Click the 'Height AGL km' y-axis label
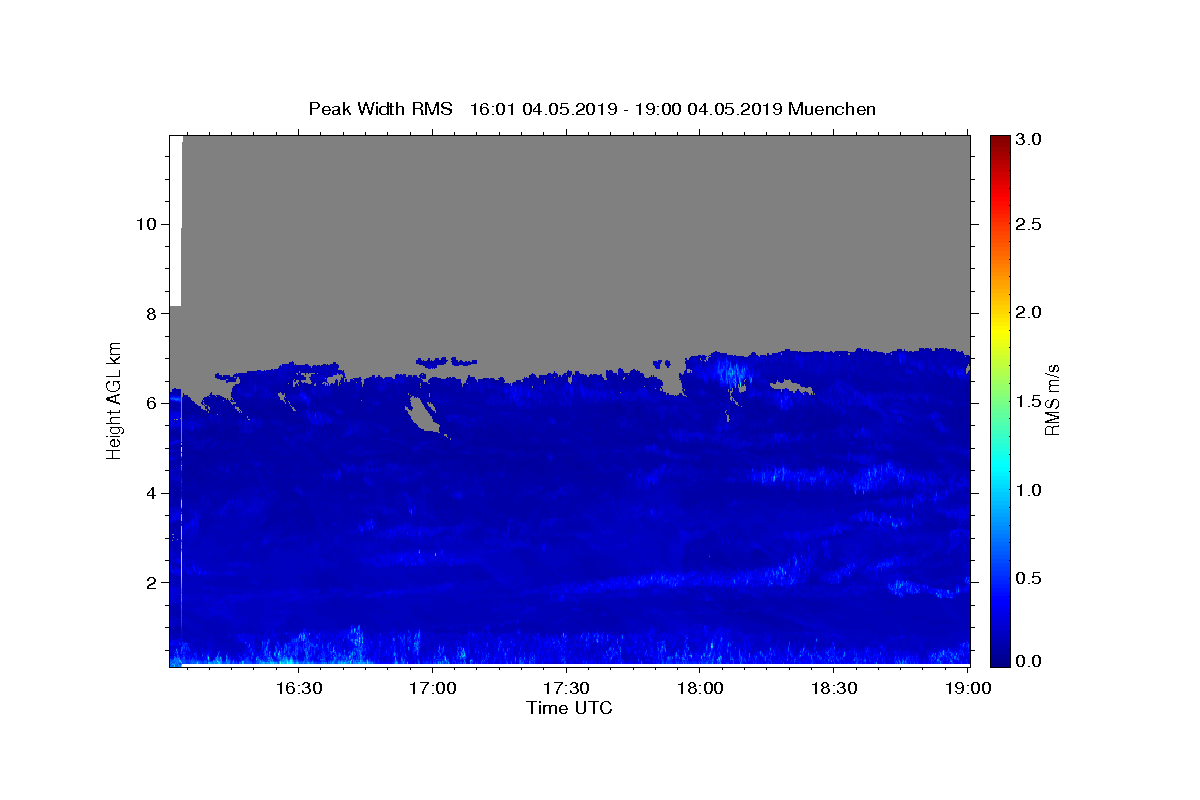 pyautogui.click(x=114, y=399)
